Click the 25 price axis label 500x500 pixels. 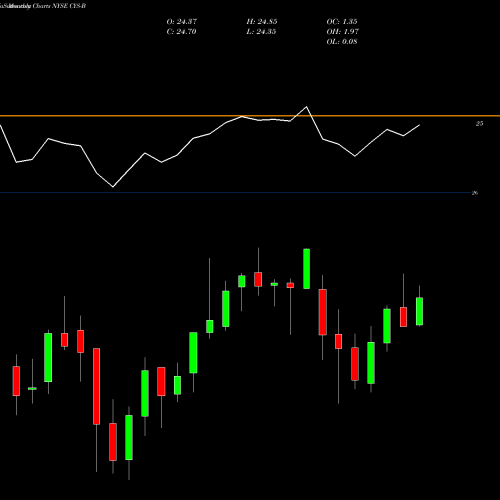point(479,124)
